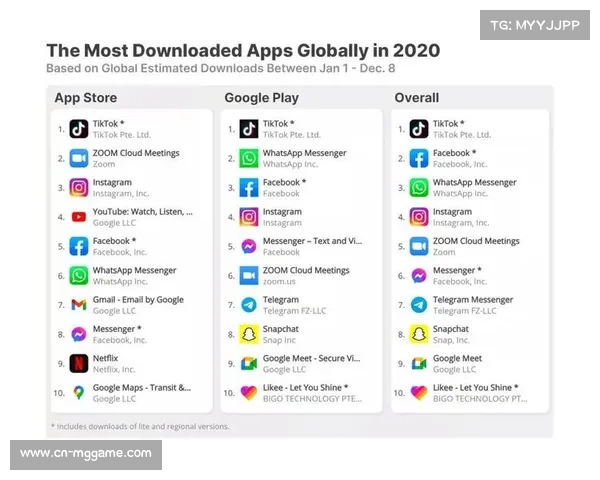Click the Netflix icon in App Store list
This screenshot has width=600, height=480.
pyautogui.click(x=79, y=363)
